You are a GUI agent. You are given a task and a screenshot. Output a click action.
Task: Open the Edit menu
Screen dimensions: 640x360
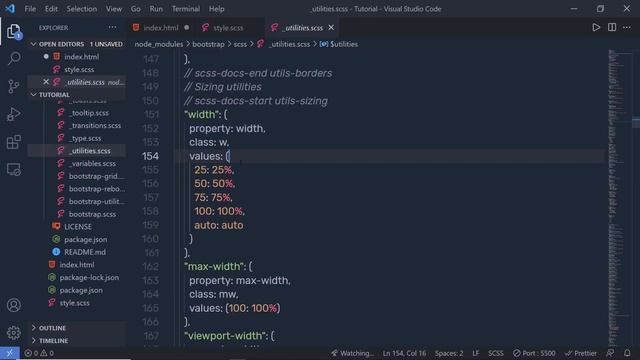pyautogui.click(x=51, y=9)
